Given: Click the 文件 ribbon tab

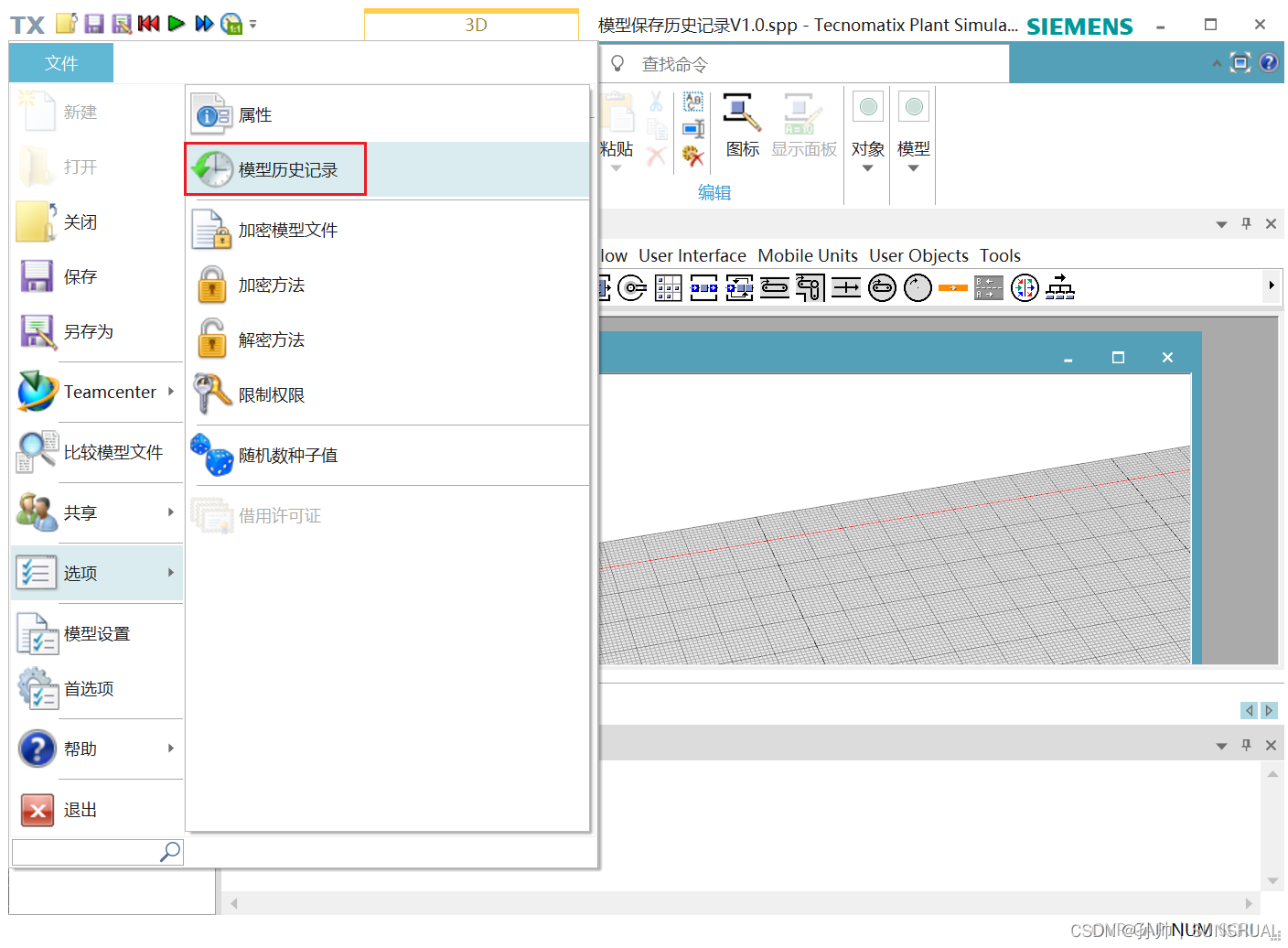Looking at the screenshot, I should 61,63.
